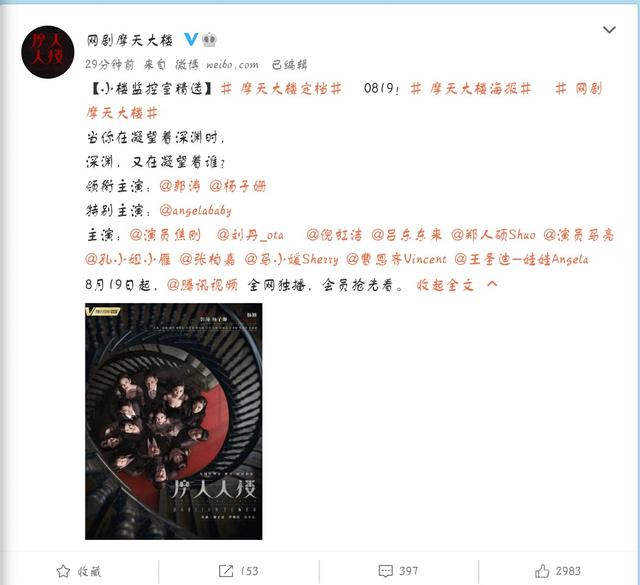Open @angelababy mention profile
The width and height of the screenshot is (640, 585).
pyautogui.click(x=196, y=211)
